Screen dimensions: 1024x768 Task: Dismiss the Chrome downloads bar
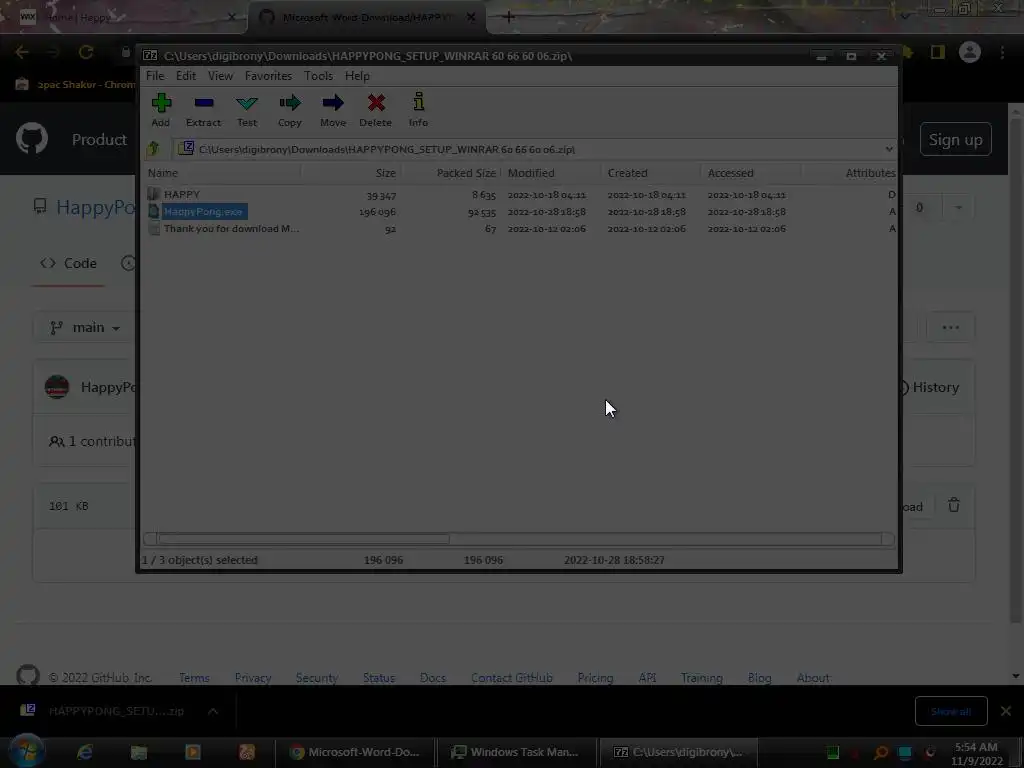click(1006, 711)
